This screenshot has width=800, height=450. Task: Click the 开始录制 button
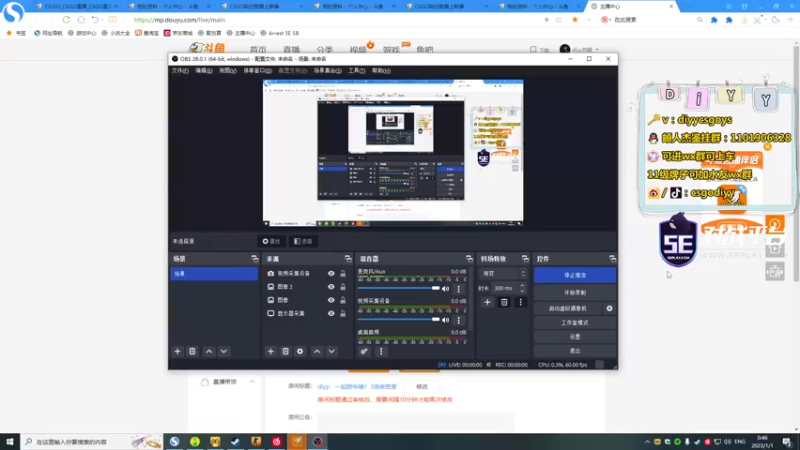[x=575, y=292]
